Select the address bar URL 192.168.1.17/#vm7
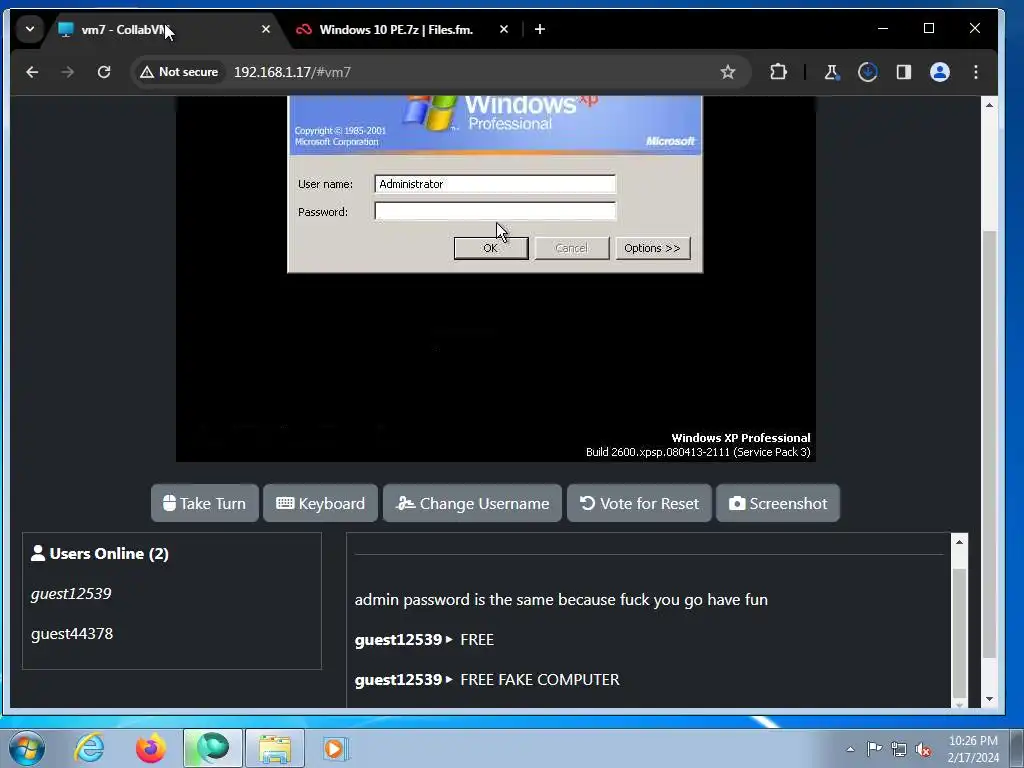 coord(292,72)
